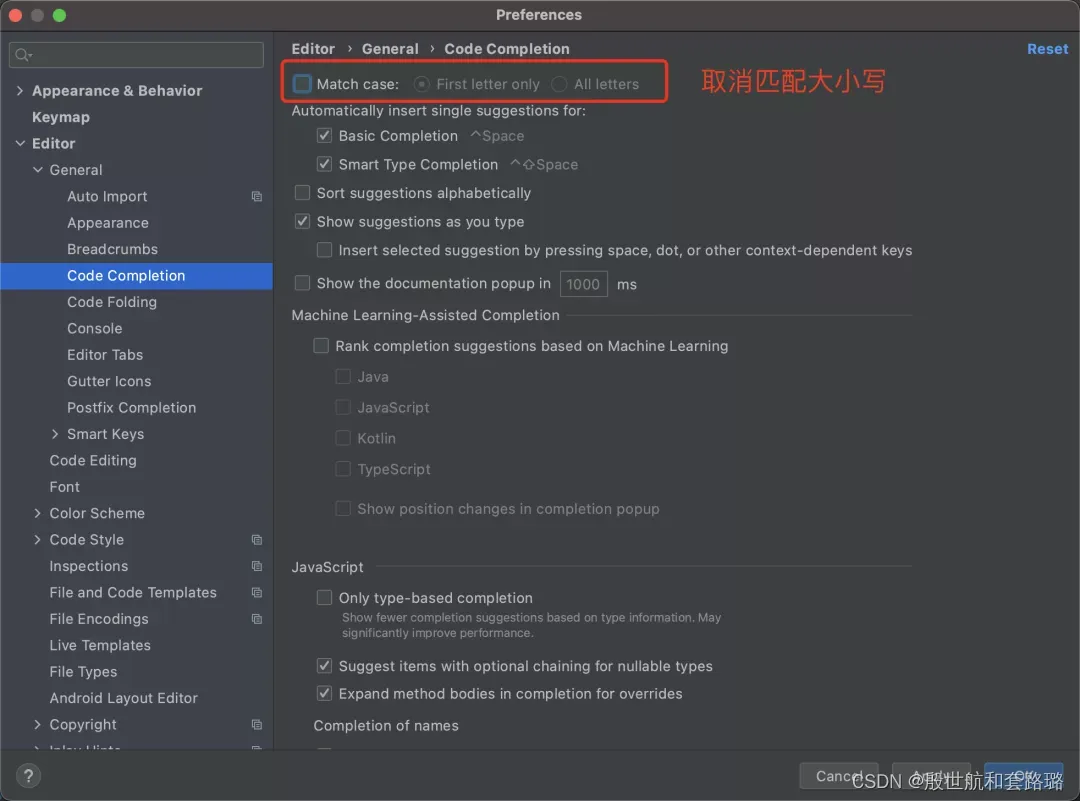This screenshot has width=1080, height=801.
Task: Enable Only type-based completion
Action: coord(324,597)
